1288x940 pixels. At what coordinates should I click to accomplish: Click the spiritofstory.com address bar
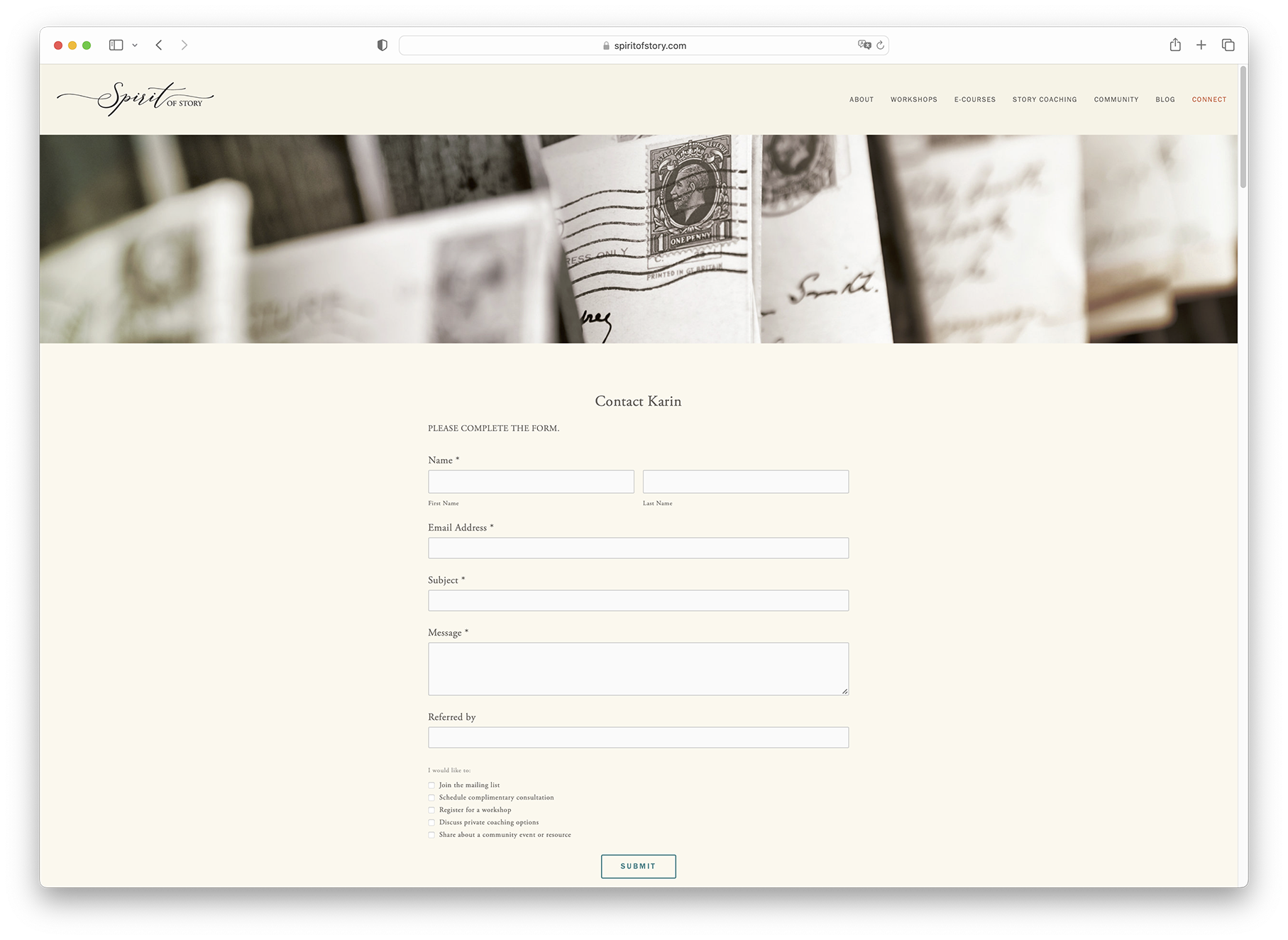click(x=644, y=45)
